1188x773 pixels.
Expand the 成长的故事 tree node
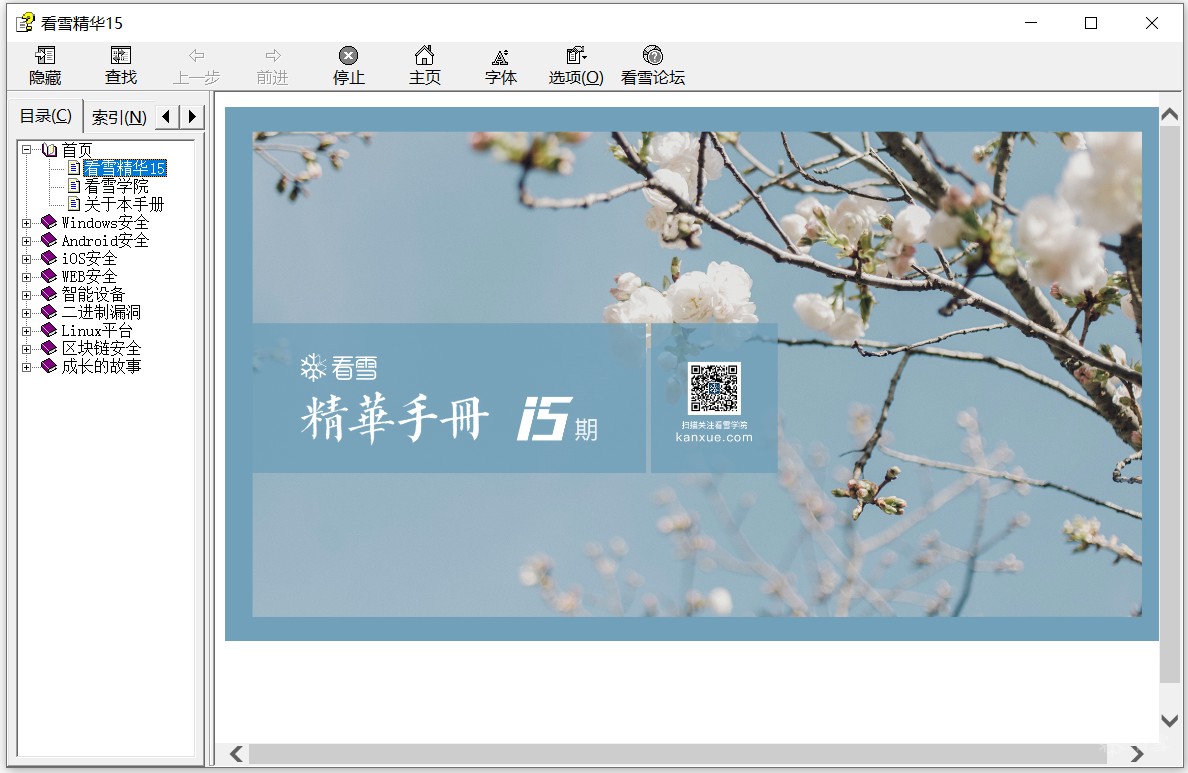click(27, 368)
